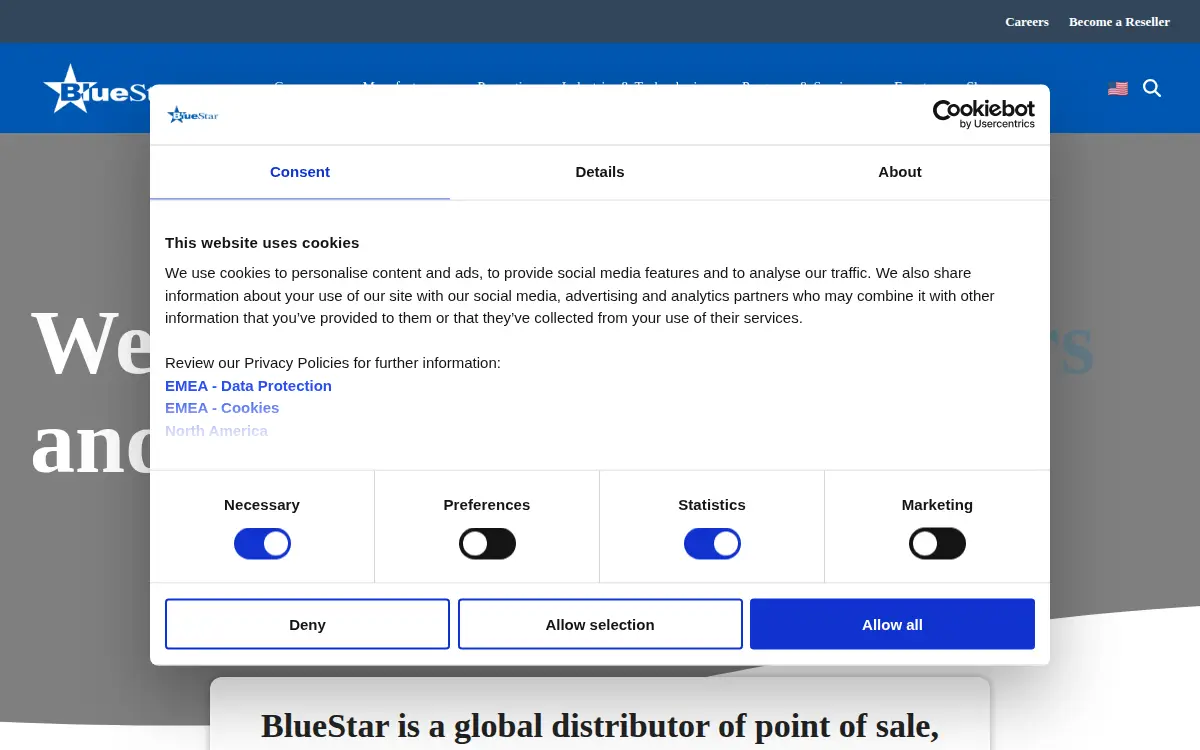
Task: Select the US flag language icon
Action: click(x=1118, y=89)
